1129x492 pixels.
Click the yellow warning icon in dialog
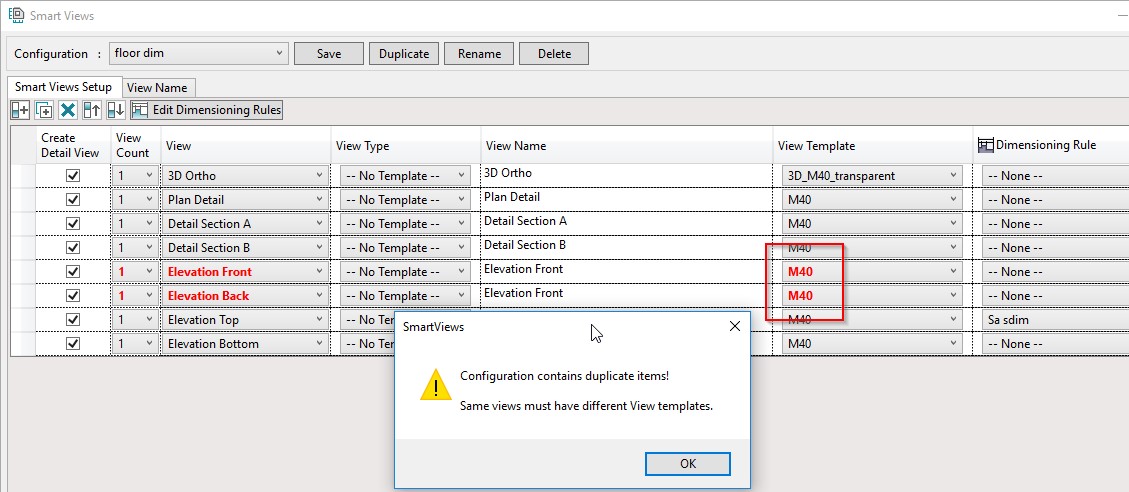(435, 385)
